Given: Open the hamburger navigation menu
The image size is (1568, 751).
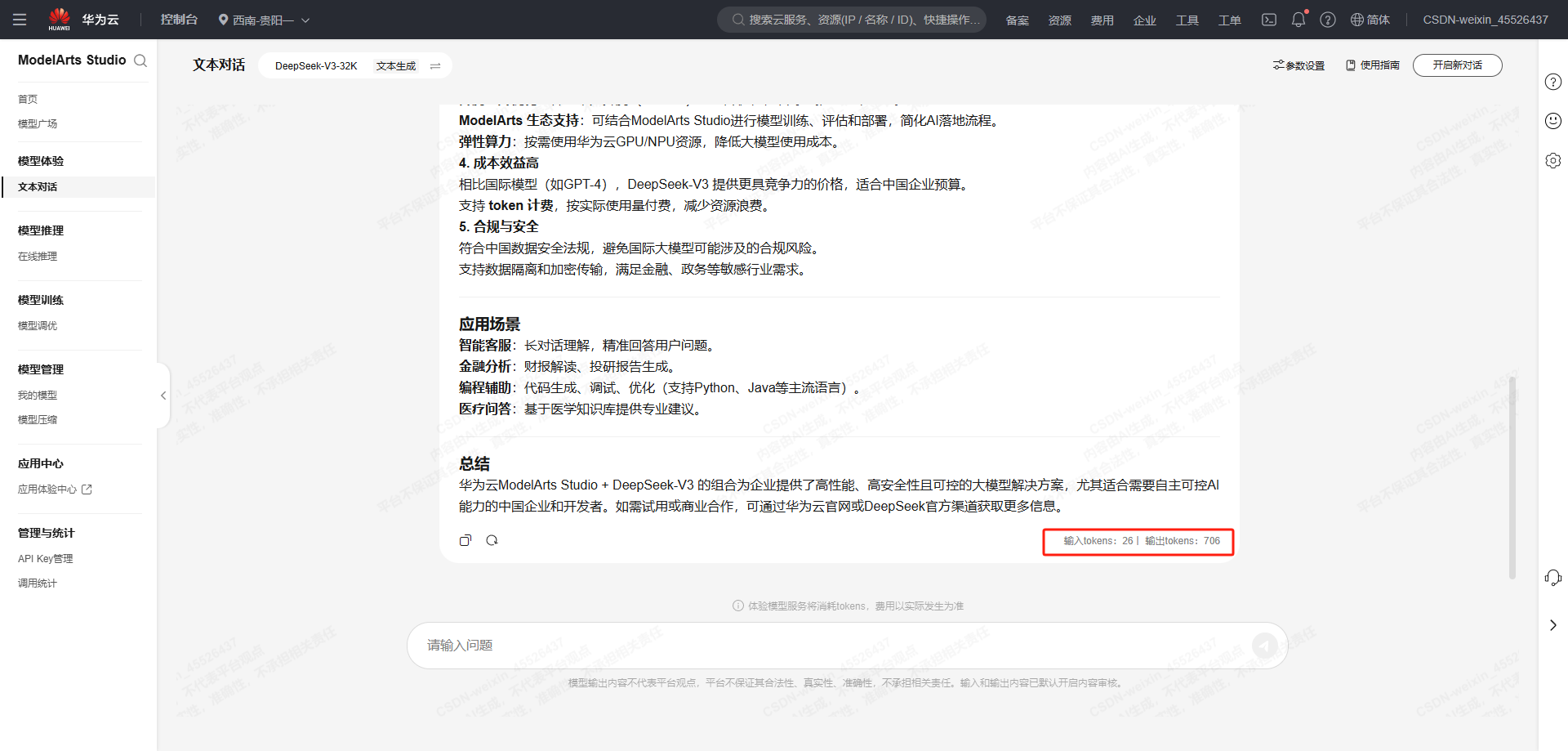Looking at the screenshot, I should click(x=20, y=20).
